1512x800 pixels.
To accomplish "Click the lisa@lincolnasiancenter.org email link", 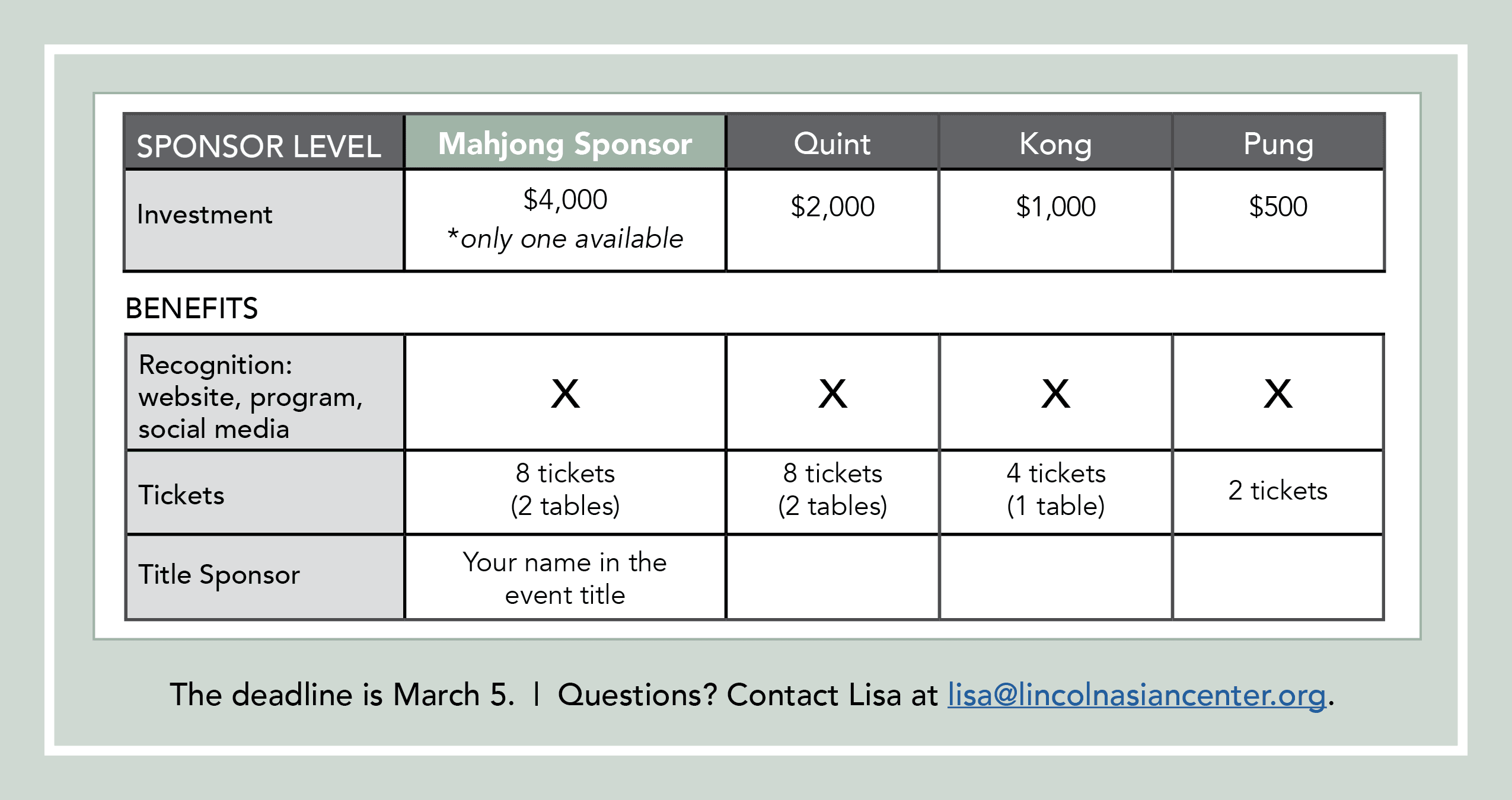I will click(x=1136, y=695).
